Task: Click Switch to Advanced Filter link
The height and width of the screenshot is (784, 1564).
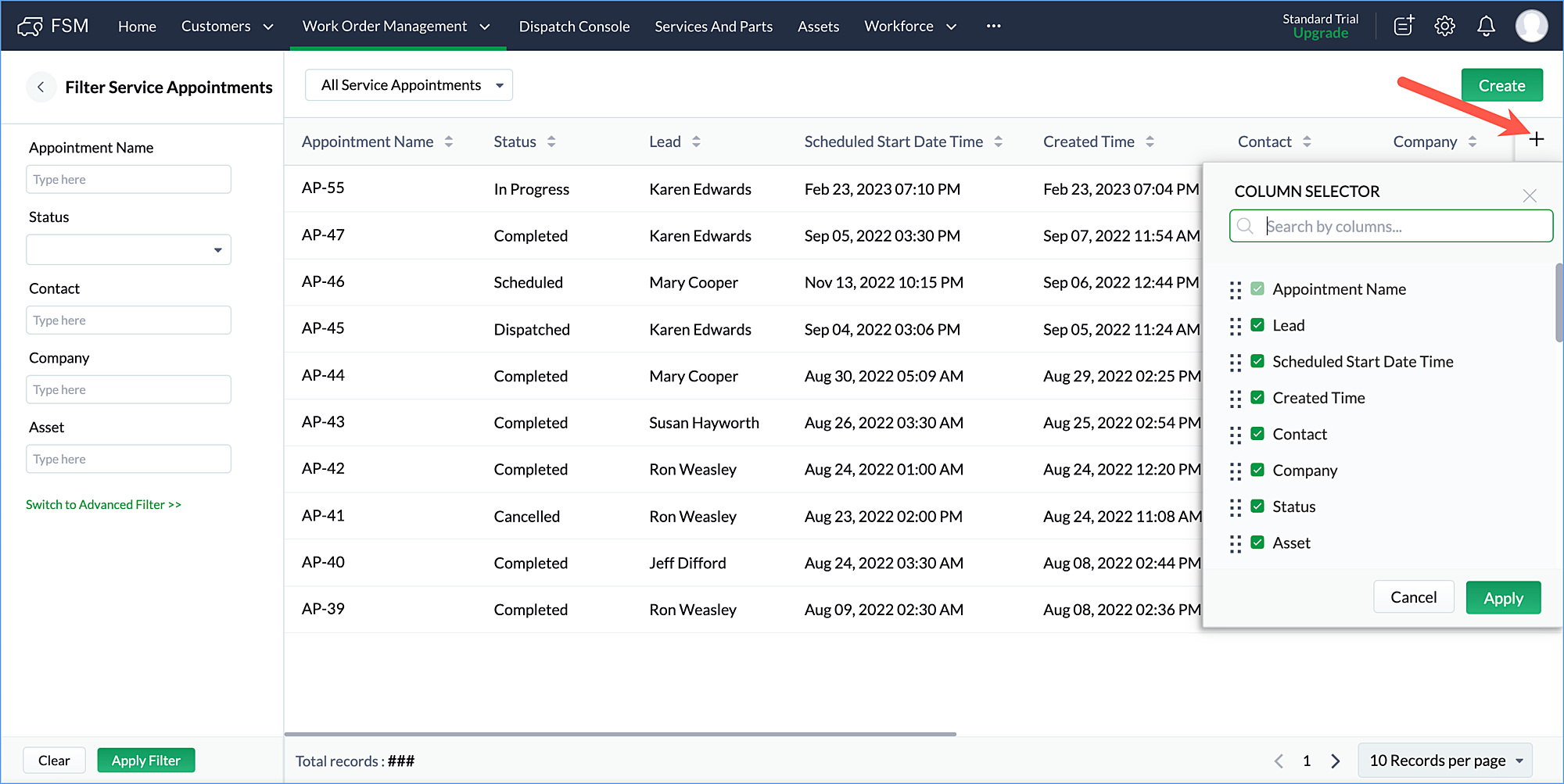Action: pyautogui.click(x=103, y=505)
